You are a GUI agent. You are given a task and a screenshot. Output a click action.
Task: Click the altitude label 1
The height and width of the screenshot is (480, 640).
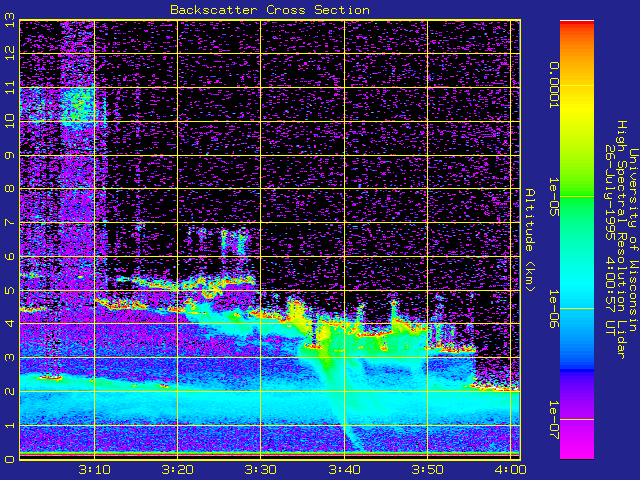coord(9,425)
